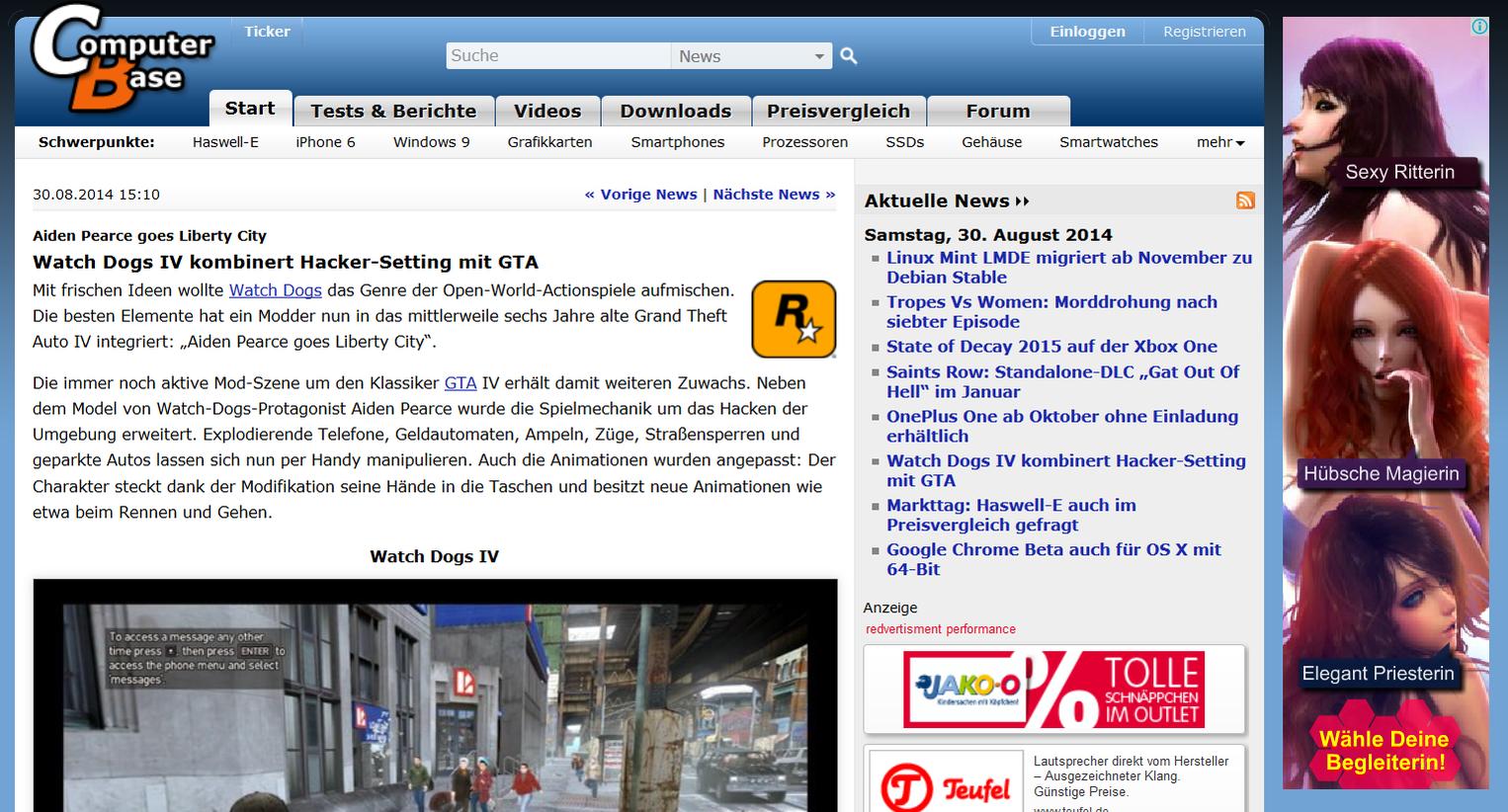This screenshot has width=1508, height=812.
Task: Open the News search category dropdown
Action: coord(751,56)
